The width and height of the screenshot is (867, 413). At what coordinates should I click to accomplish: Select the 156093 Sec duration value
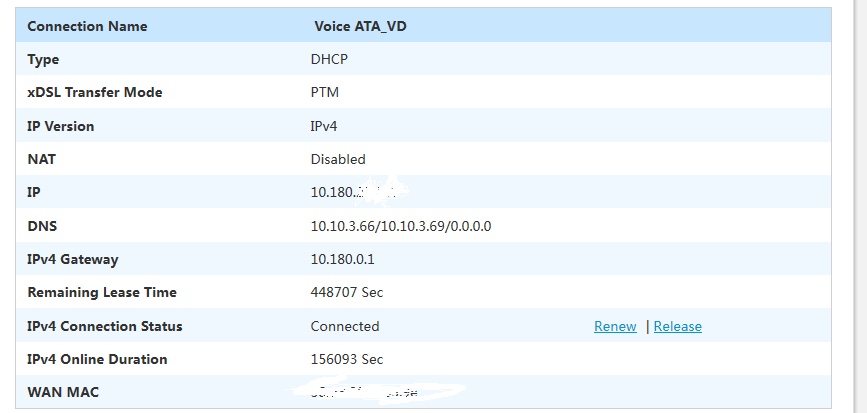click(x=346, y=359)
